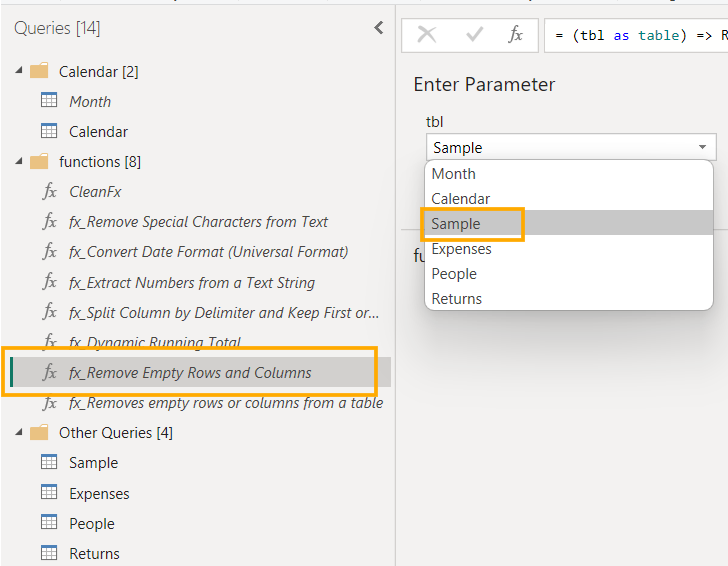The height and width of the screenshot is (566, 728).
Task: Click the fx icon in the formula bar
Action: [515, 35]
